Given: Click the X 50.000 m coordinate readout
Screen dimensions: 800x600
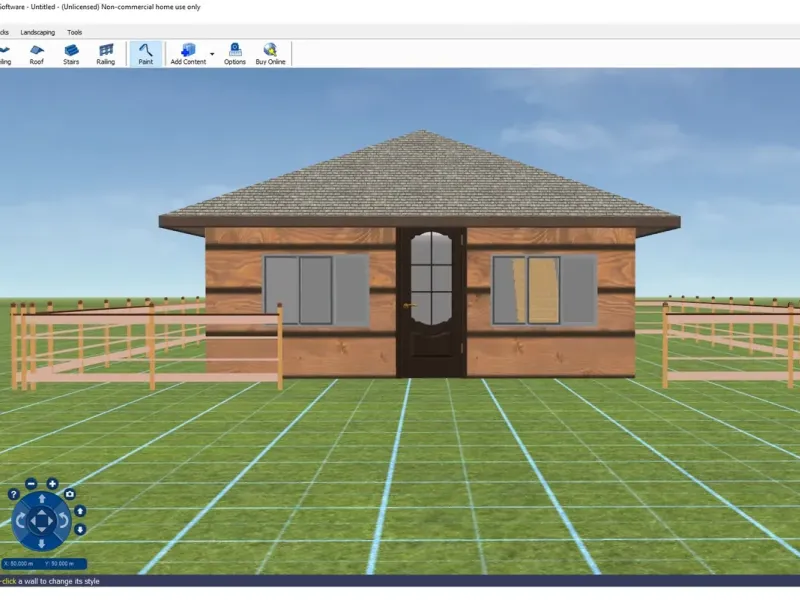Looking at the screenshot, I should pos(19,564).
